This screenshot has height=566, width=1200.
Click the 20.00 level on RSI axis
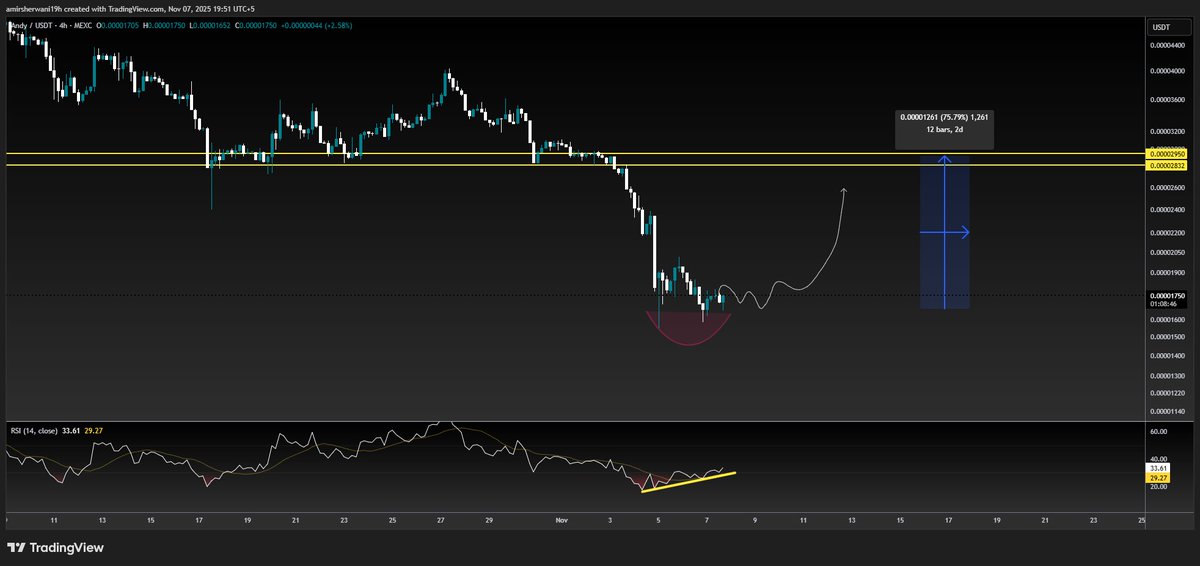(1159, 487)
